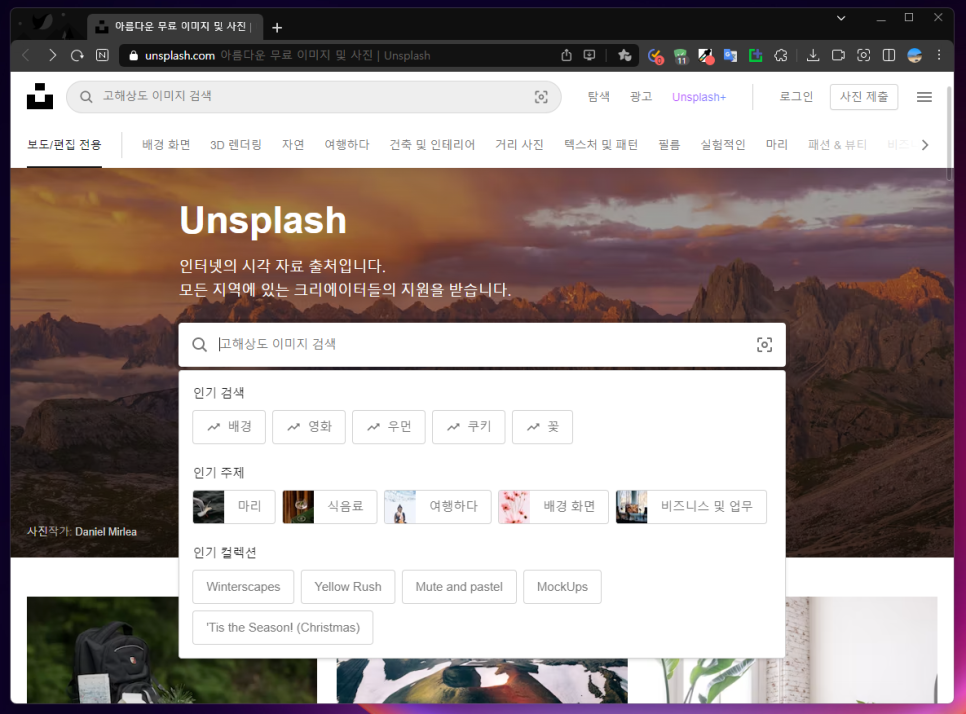Viewport: 966px width, 714px height.
Task: Open the 필름 category
Action: point(669,145)
